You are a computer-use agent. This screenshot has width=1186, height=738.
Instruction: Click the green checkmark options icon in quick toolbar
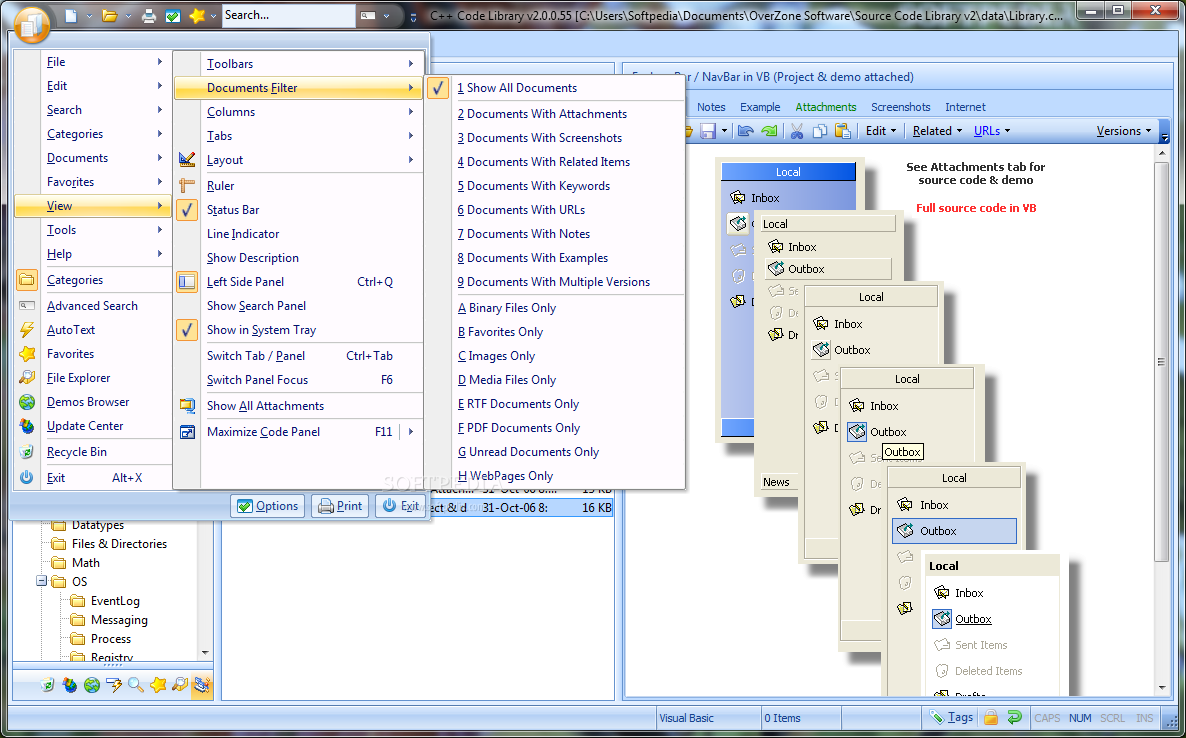tap(172, 15)
